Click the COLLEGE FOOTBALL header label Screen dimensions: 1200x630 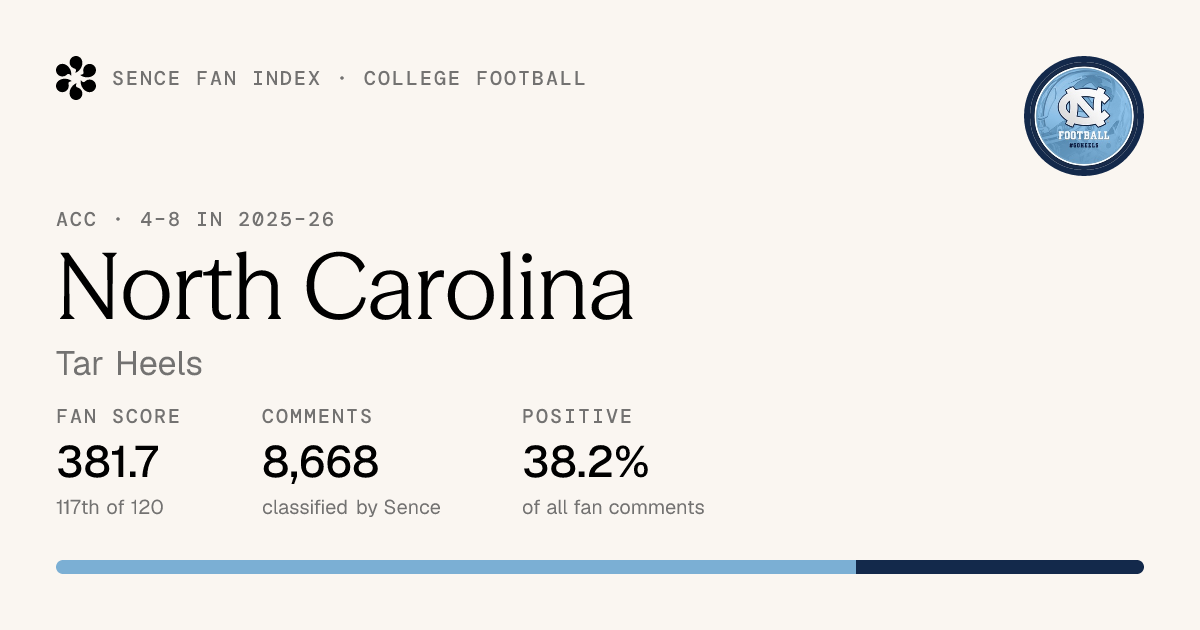click(x=475, y=78)
